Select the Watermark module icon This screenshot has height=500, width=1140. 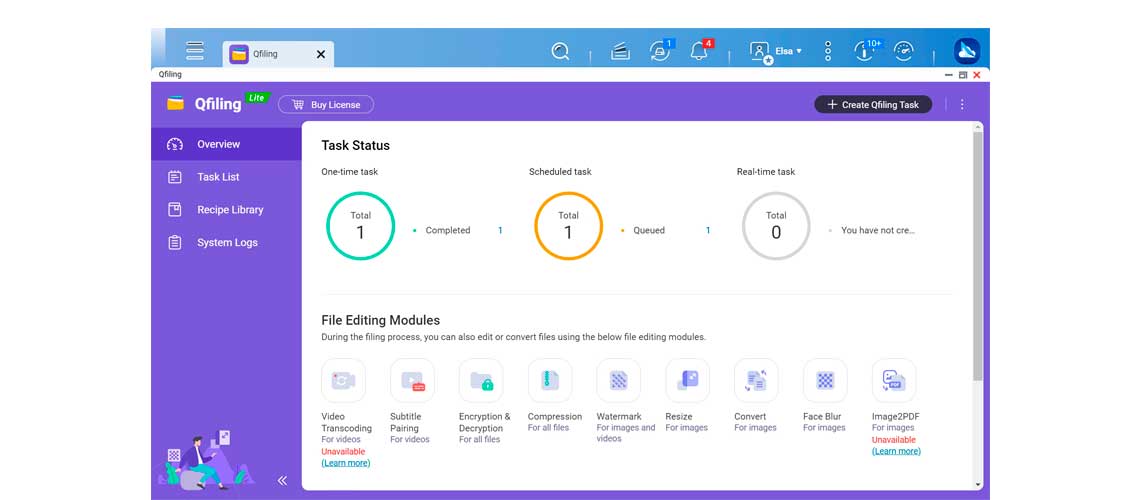(x=618, y=381)
